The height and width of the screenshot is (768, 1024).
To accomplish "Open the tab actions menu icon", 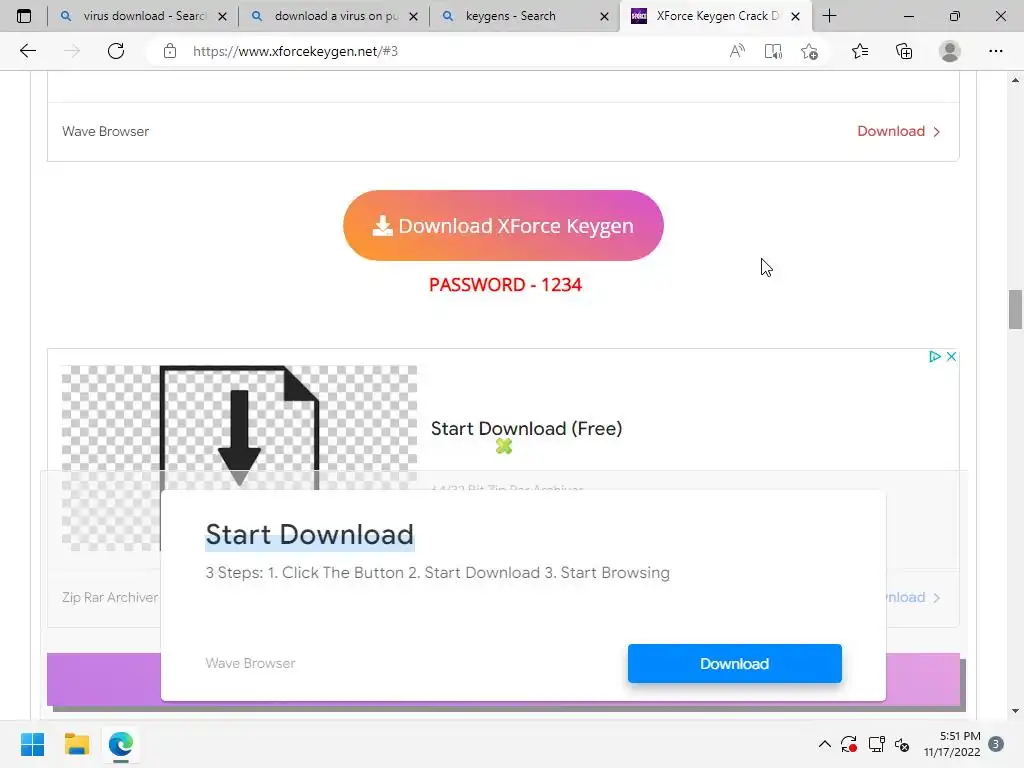I will [24, 16].
